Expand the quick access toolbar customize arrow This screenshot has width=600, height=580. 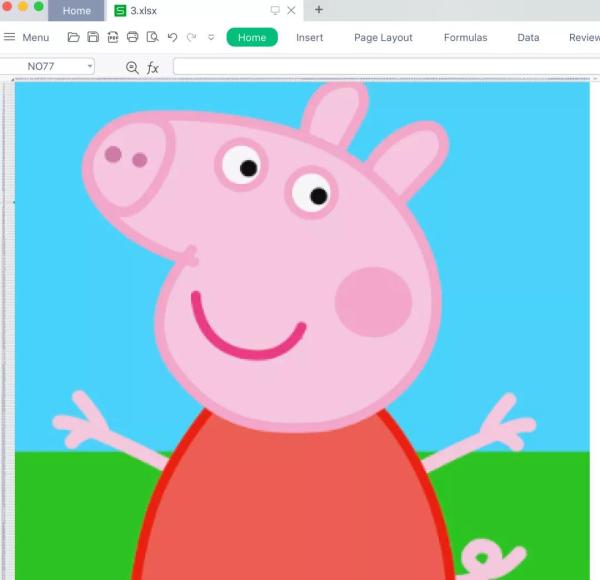(x=211, y=37)
